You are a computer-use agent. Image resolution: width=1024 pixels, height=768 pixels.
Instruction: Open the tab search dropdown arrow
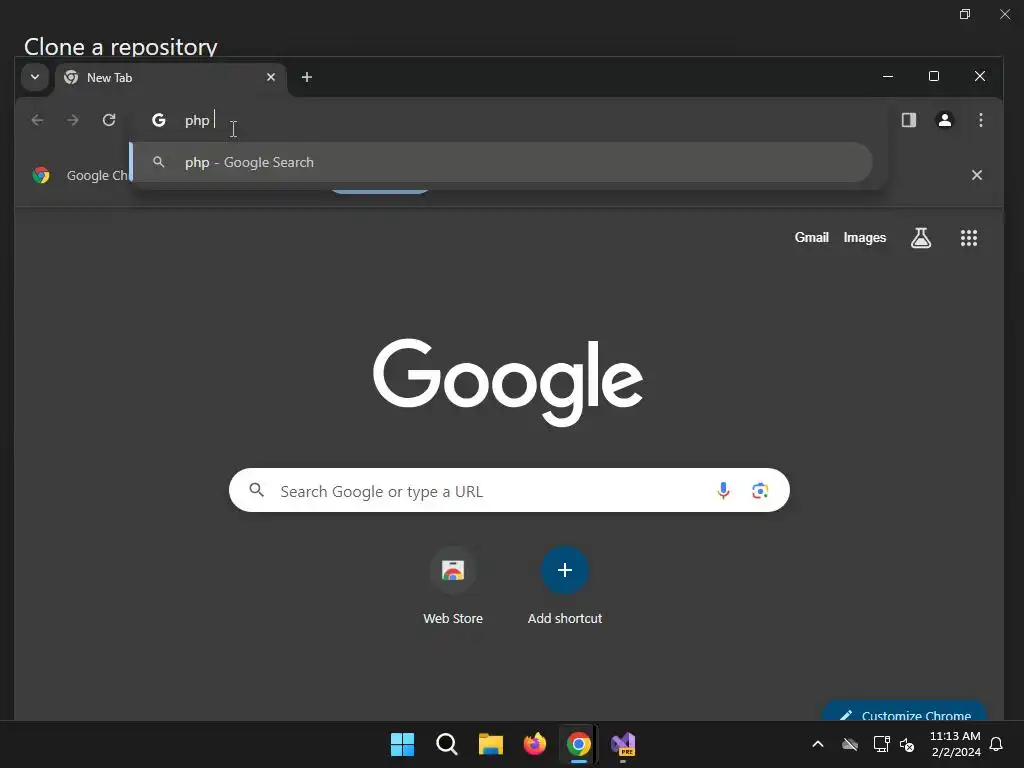tap(35, 77)
